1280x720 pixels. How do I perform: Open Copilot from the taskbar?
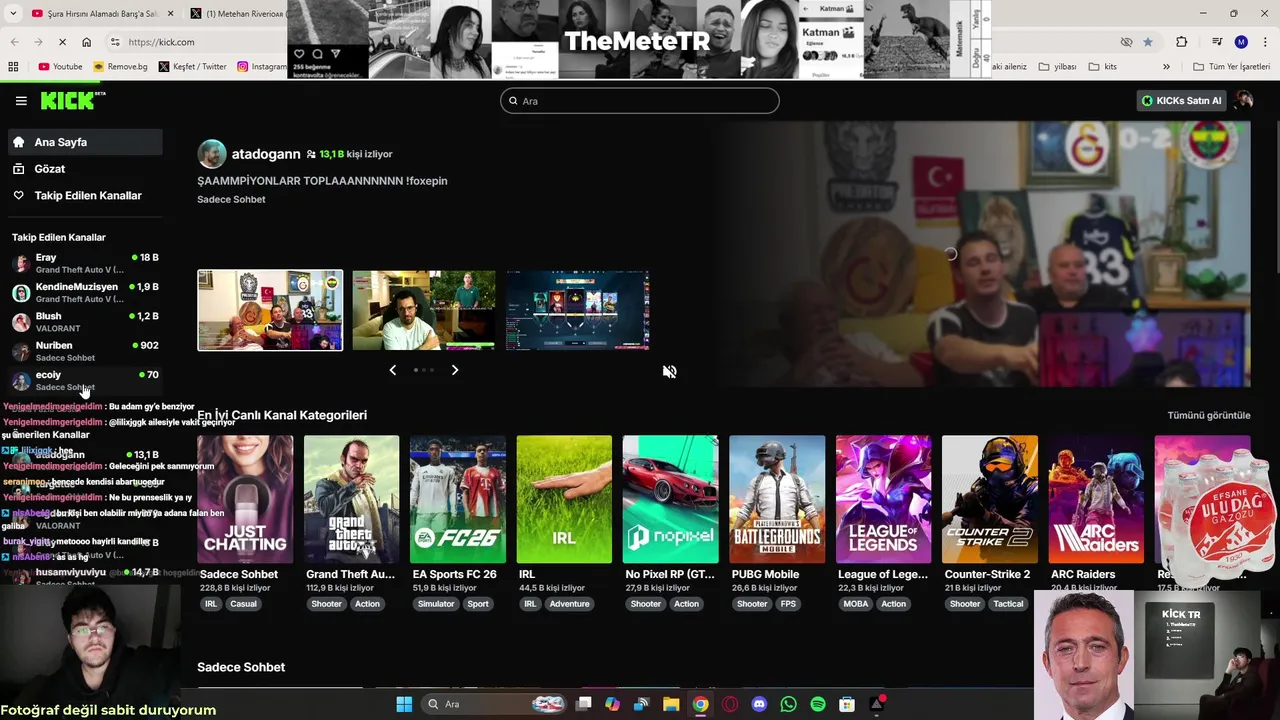[612, 704]
